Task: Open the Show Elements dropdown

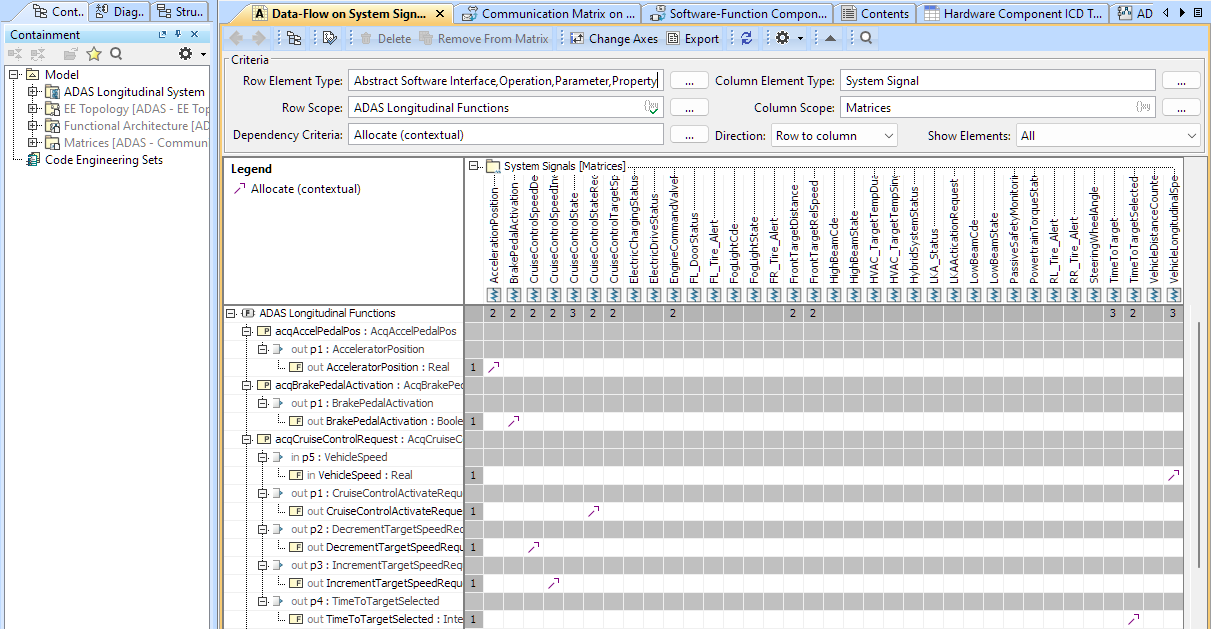Action: (1107, 135)
